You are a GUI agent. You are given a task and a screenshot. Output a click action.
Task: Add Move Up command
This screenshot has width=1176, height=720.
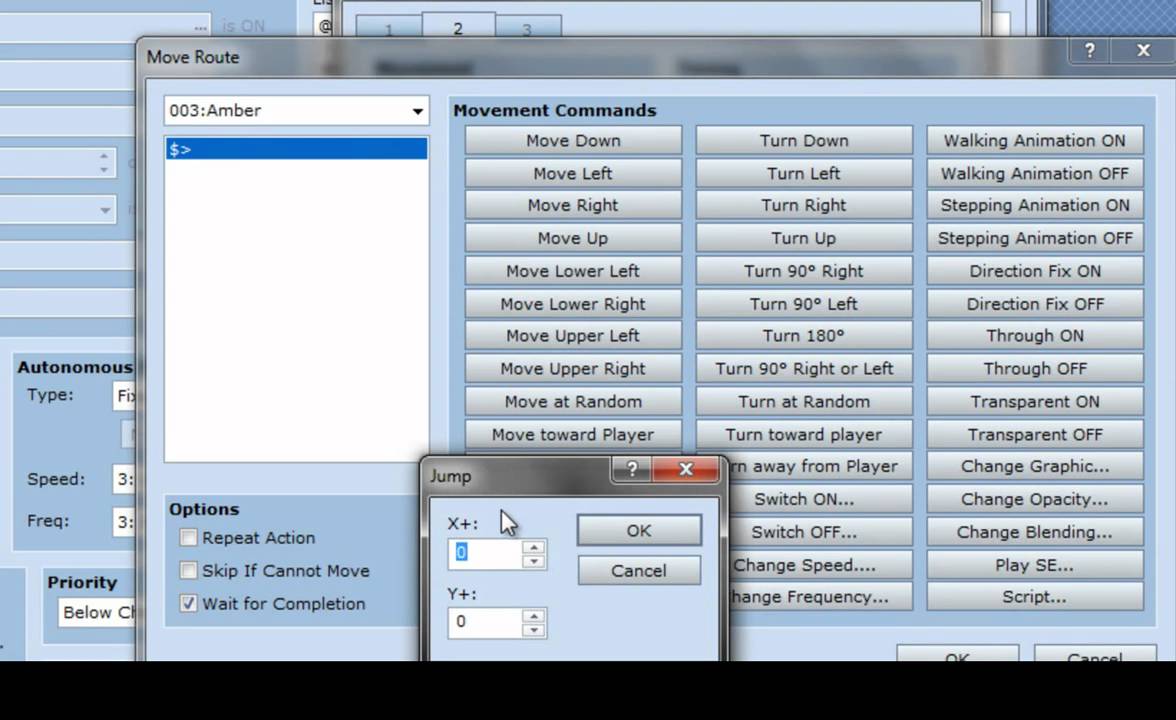pyautogui.click(x=573, y=238)
